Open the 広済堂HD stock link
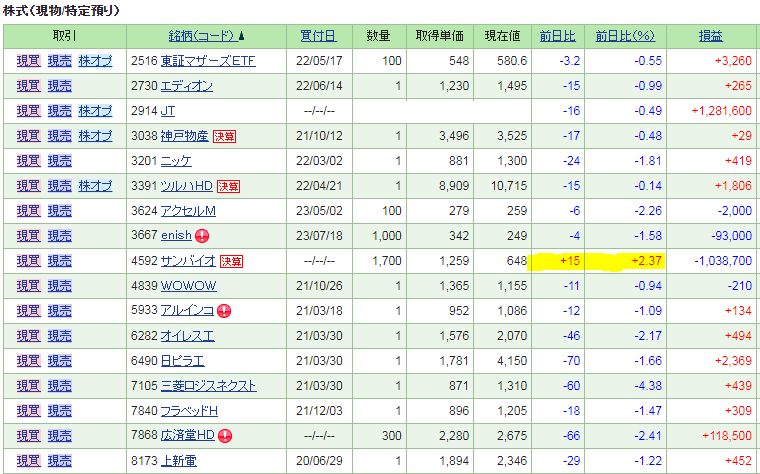Image resolution: width=760 pixels, height=474 pixels. (x=188, y=435)
